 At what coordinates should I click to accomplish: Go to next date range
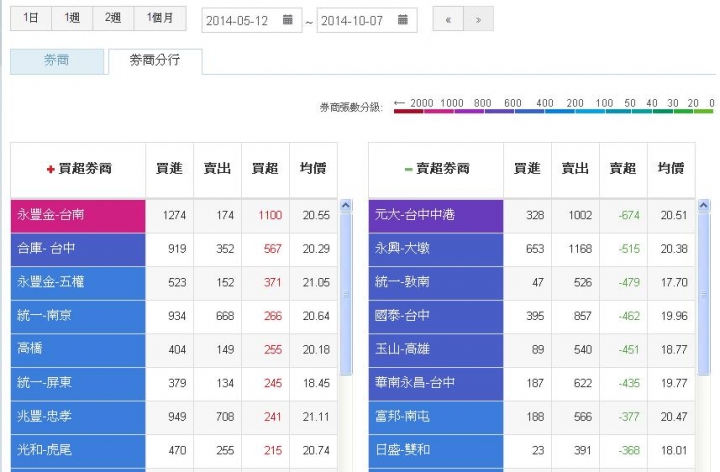click(x=478, y=19)
